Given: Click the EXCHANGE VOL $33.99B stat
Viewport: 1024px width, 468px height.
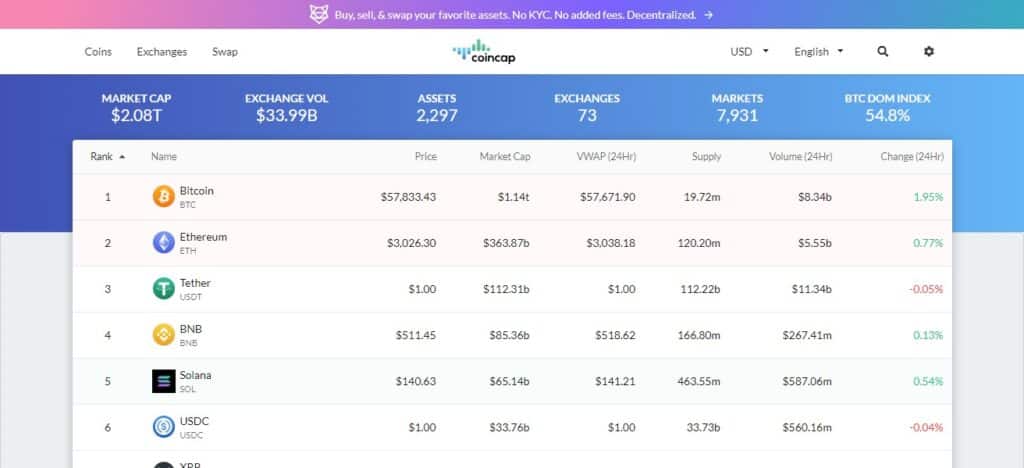Looking at the screenshot, I should pyautogui.click(x=286, y=108).
